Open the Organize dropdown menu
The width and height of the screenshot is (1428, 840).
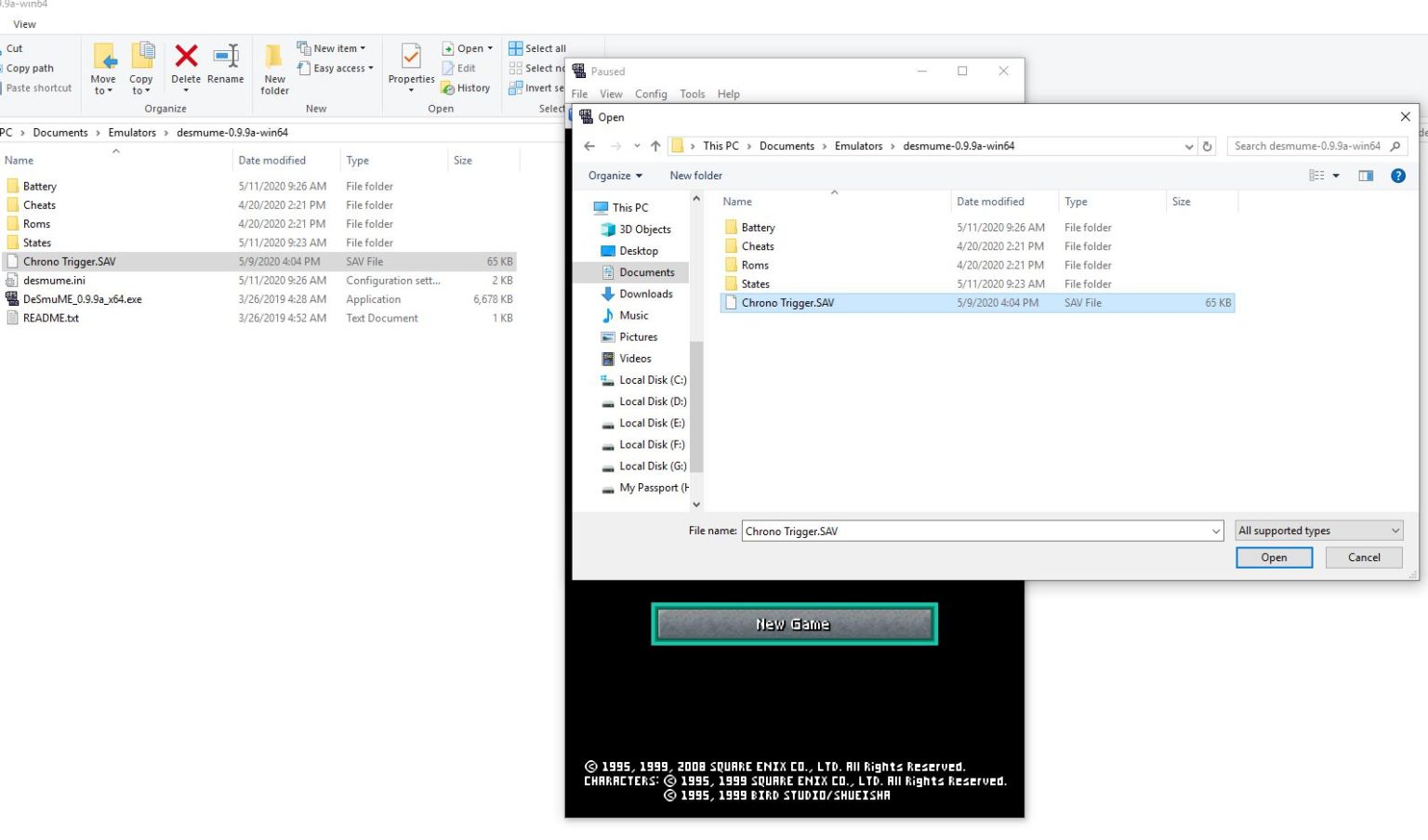[x=614, y=175]
